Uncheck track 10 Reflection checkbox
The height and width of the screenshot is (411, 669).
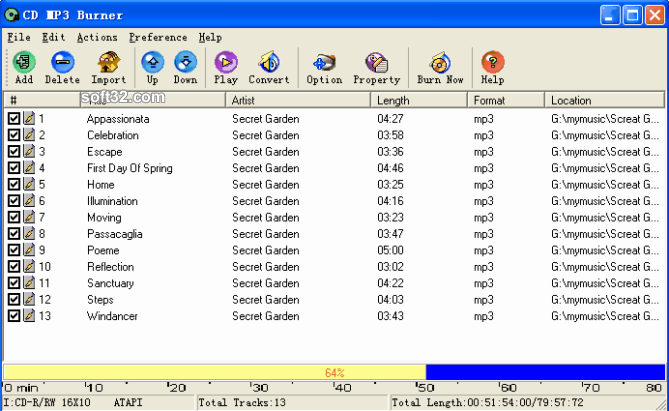tap(14, 266)
